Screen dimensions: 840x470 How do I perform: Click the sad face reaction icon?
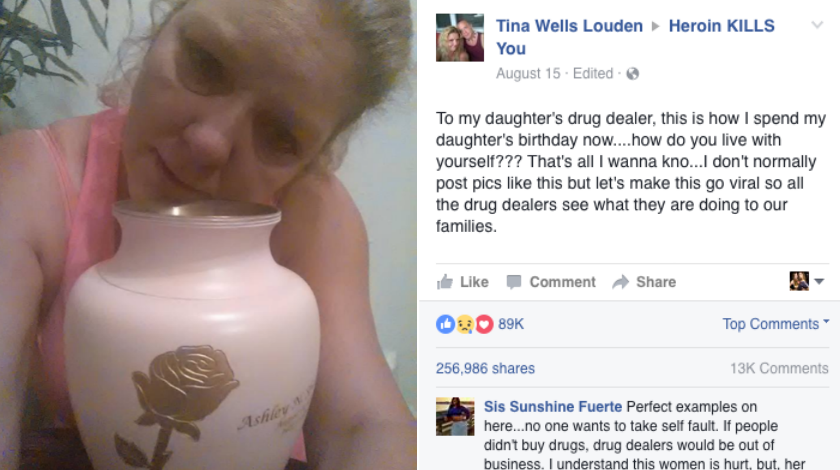[x=464, y=324]
